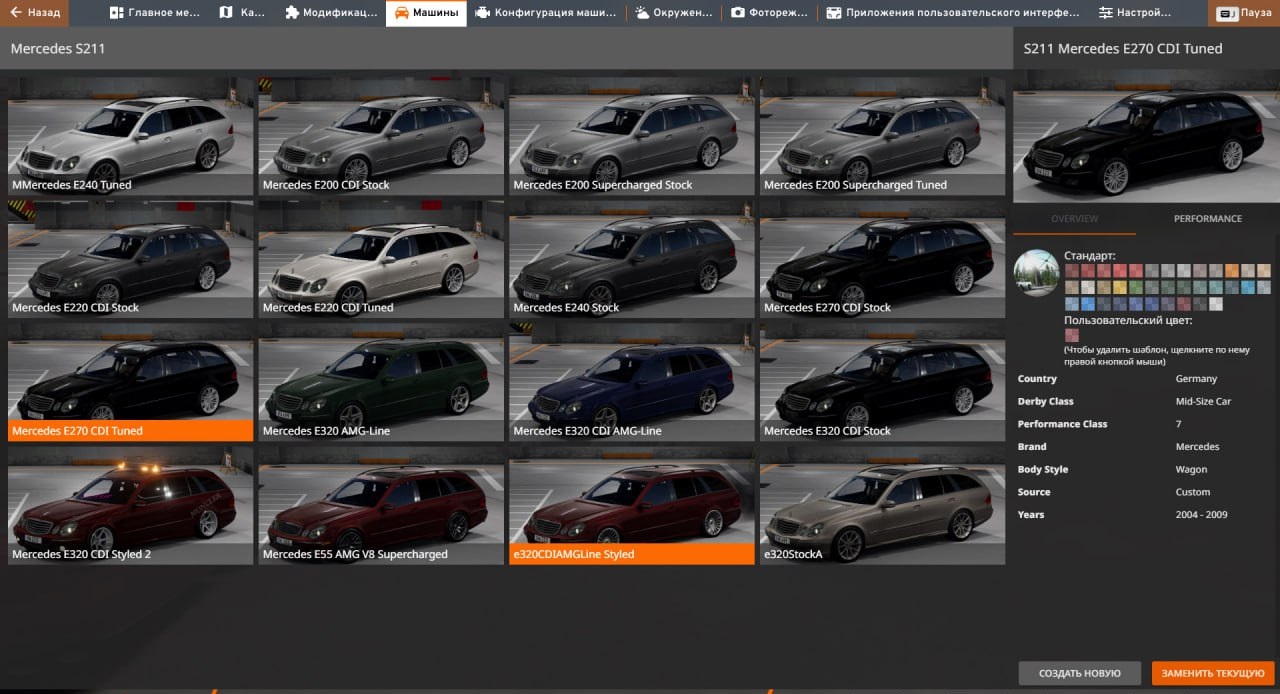Open the sliders Настройки icon
The height and width of the screenshot is (694, 1280).
(x=1105, y=13)
